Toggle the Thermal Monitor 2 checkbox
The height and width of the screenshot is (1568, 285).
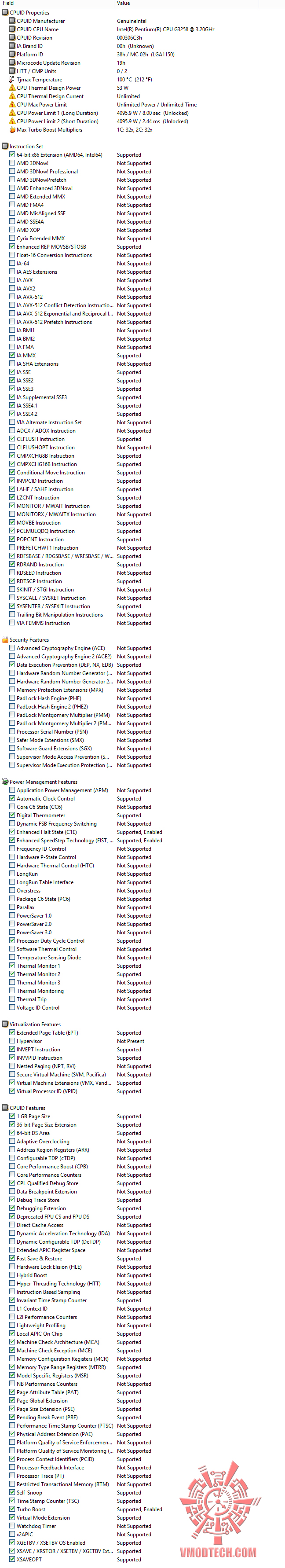pos(12,974)
